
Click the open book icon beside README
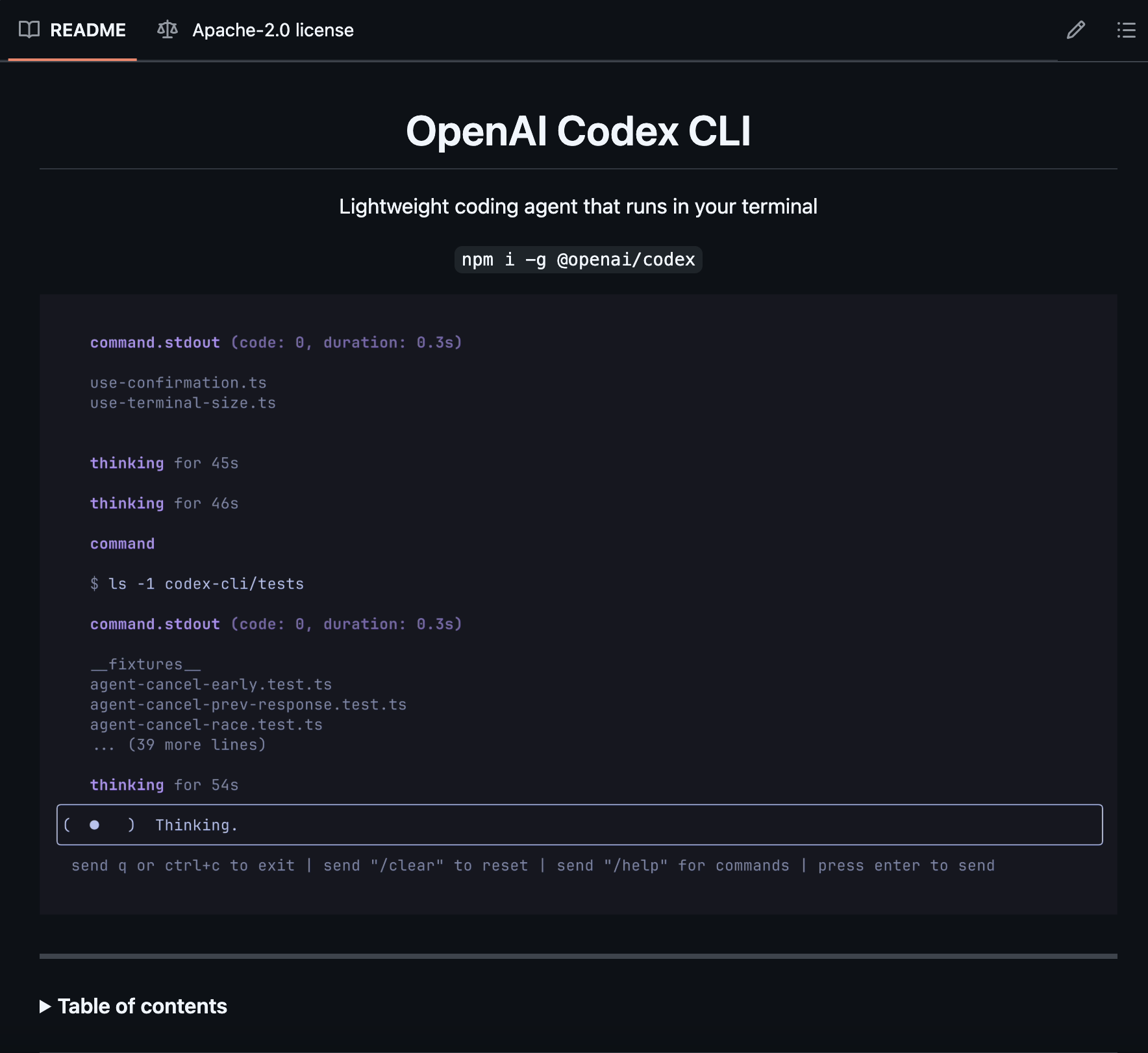[x=29, y=30]
